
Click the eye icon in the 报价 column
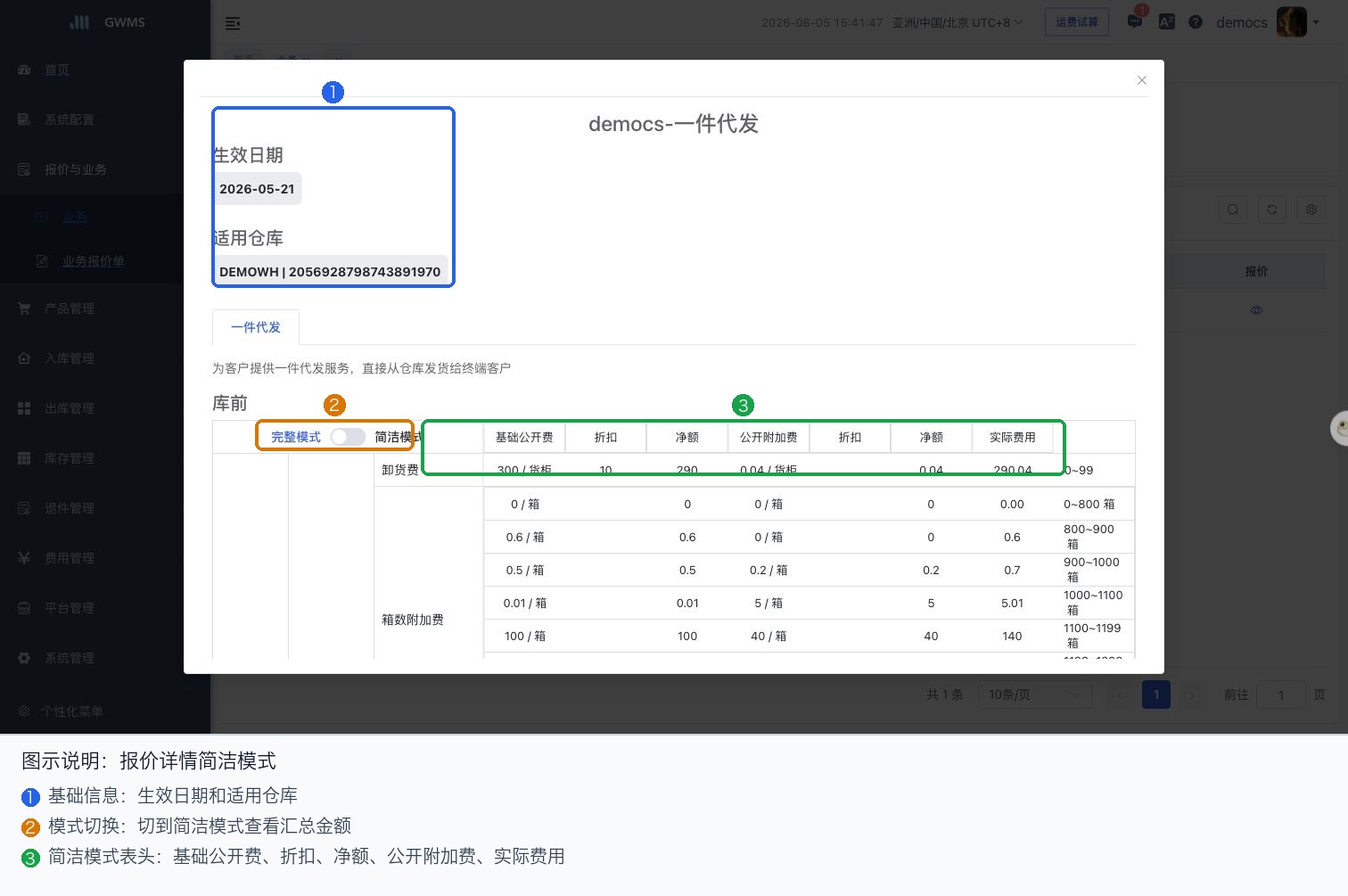[x=1256, y=310]
